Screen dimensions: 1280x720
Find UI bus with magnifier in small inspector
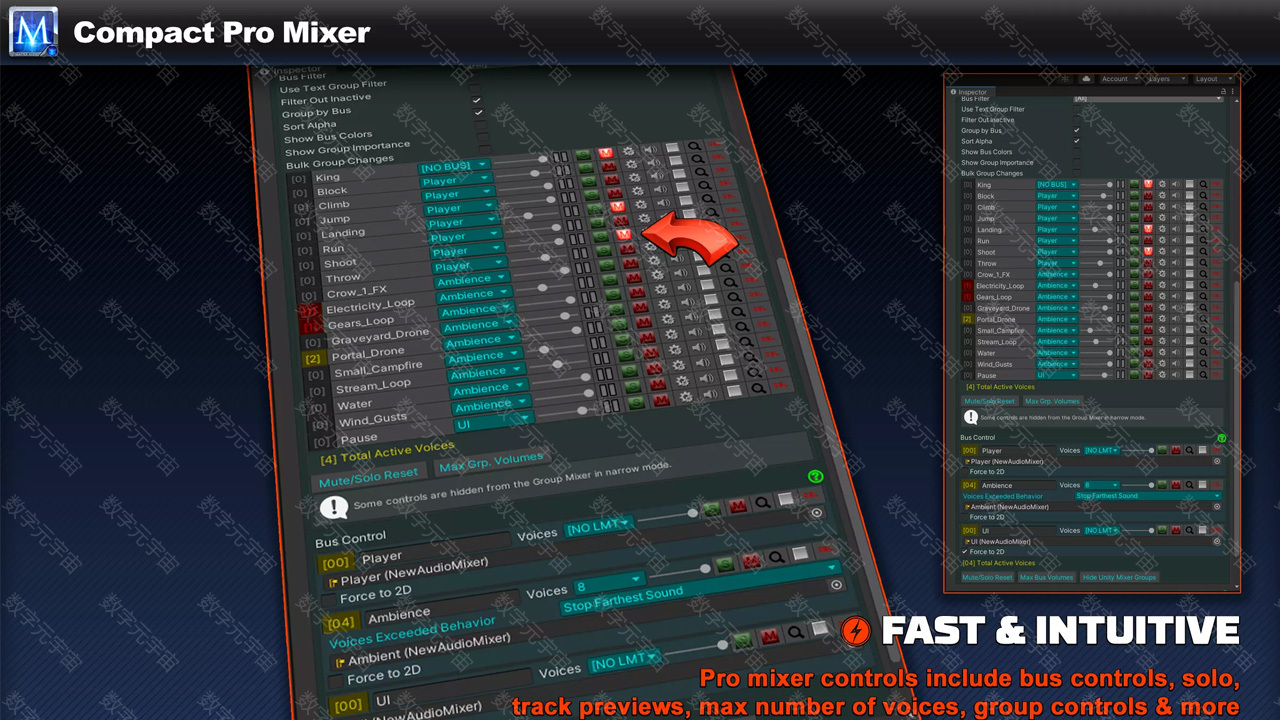point(1189,530)
